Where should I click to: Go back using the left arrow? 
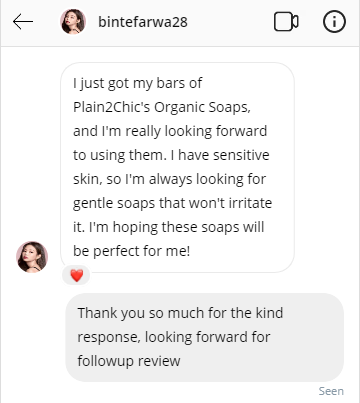coord(23,22)
